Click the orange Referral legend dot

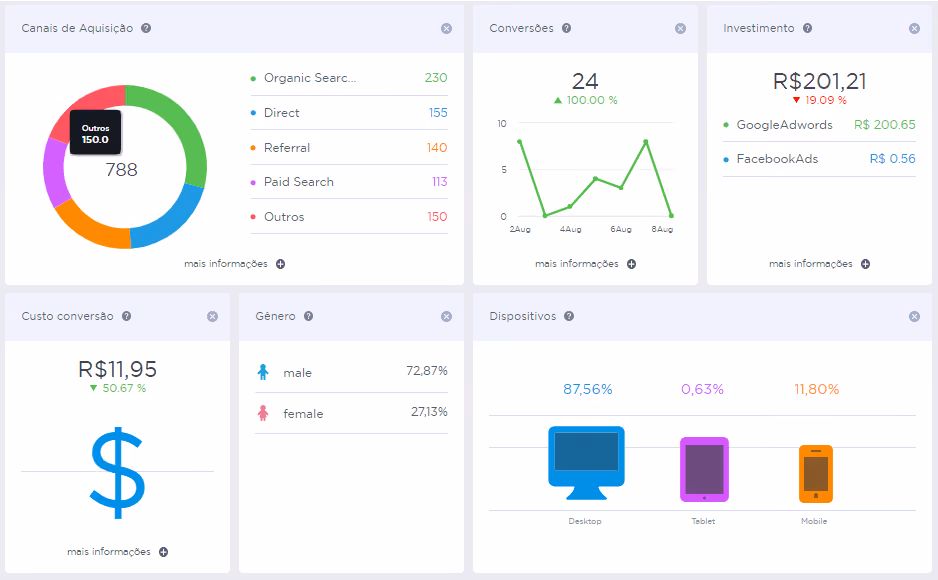coord(253,148)
